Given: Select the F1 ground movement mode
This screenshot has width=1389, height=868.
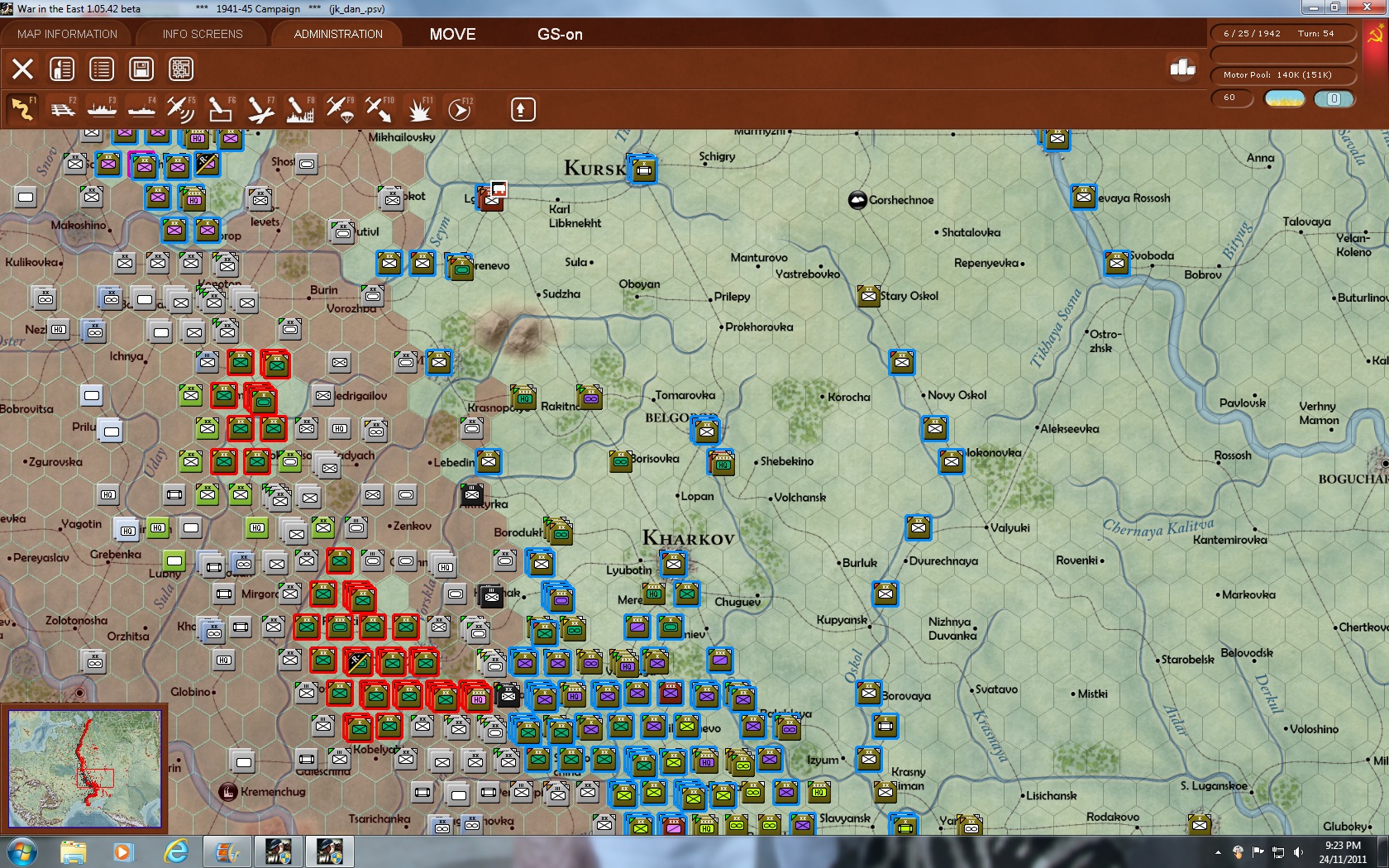Looking at the screenshot, I should (22, 109).
